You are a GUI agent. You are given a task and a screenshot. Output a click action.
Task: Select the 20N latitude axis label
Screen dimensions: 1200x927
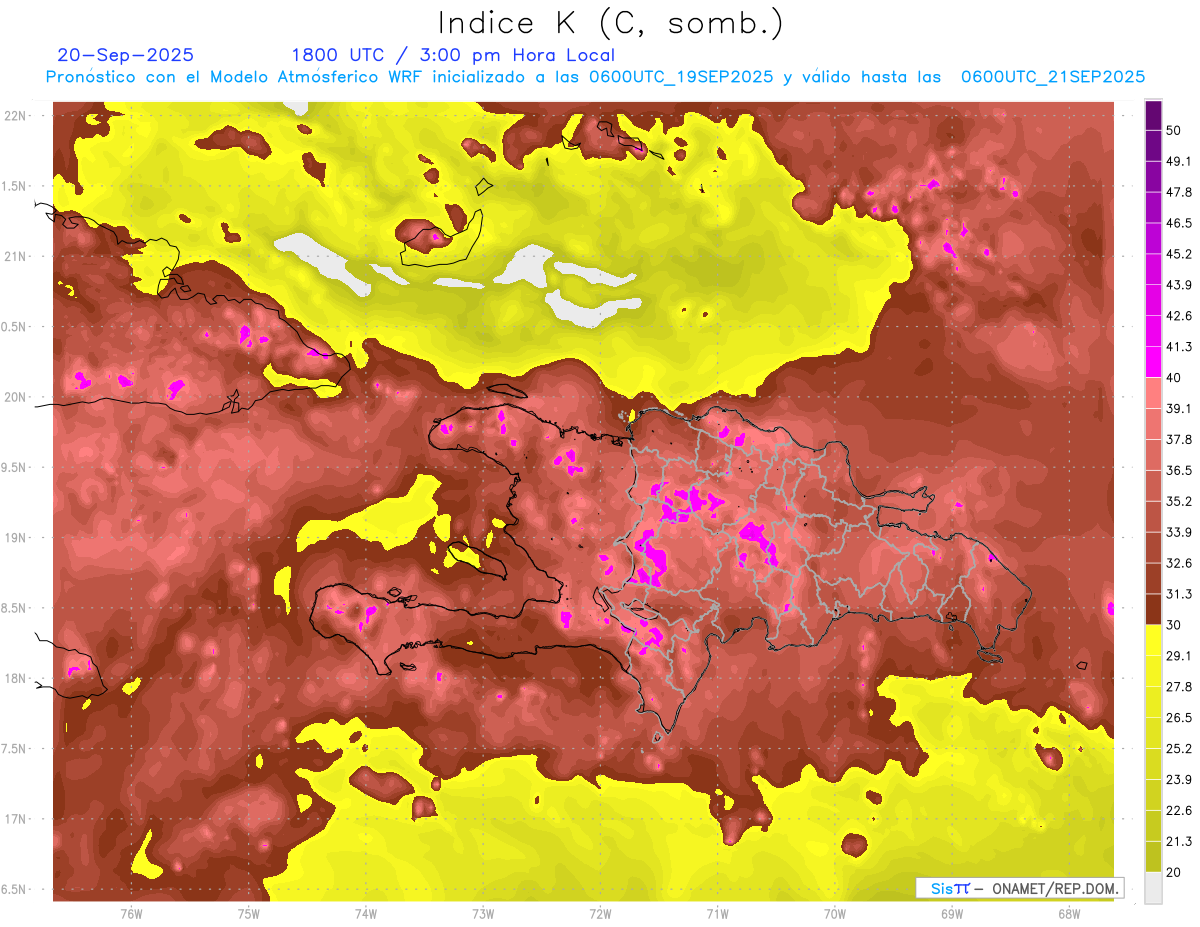[x=18, y=397]
